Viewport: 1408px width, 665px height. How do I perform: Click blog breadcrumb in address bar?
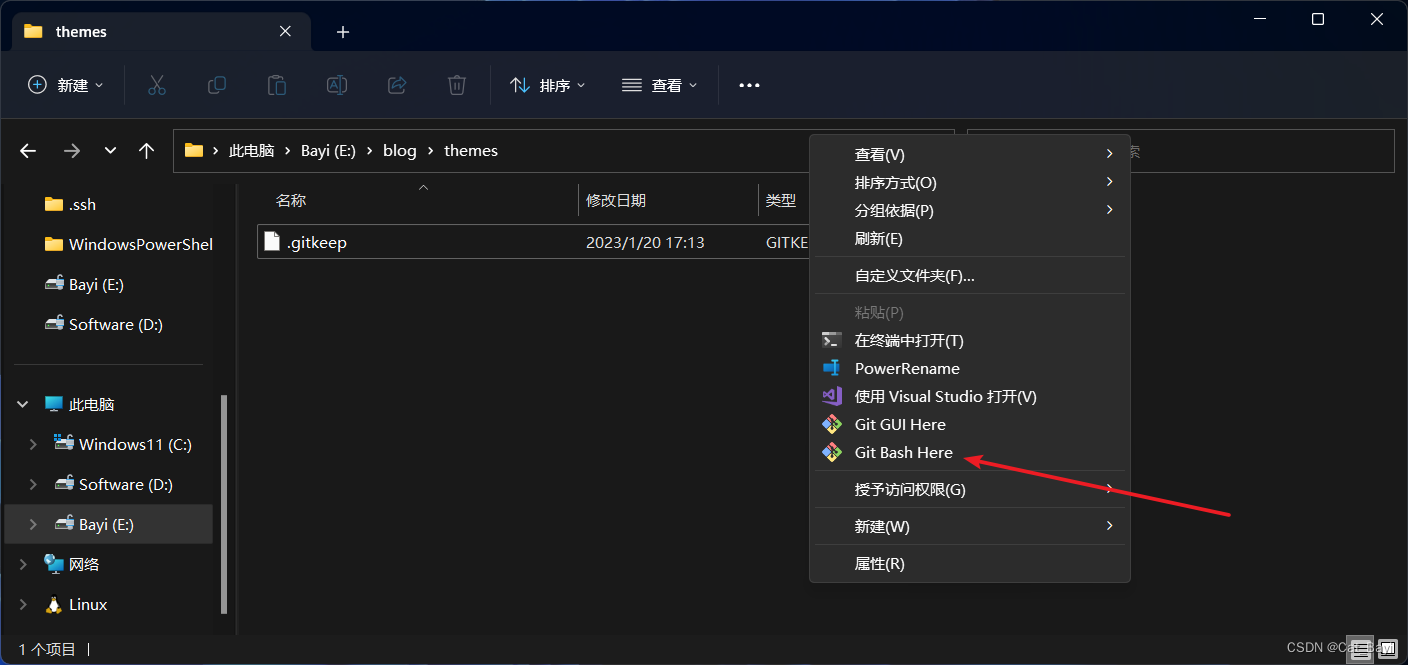(400, 151)
